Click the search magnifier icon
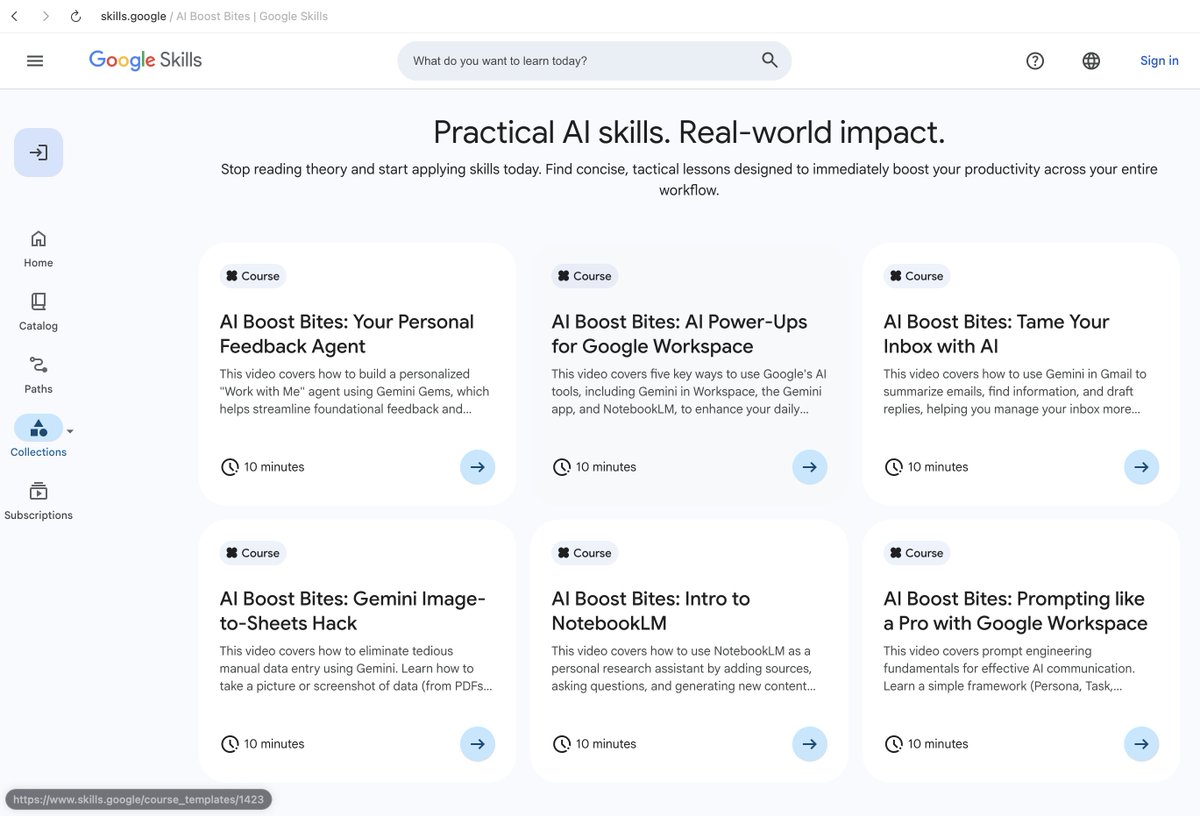Image resolution: width=1200 pixels, height=816 pixels. point(769,60)
